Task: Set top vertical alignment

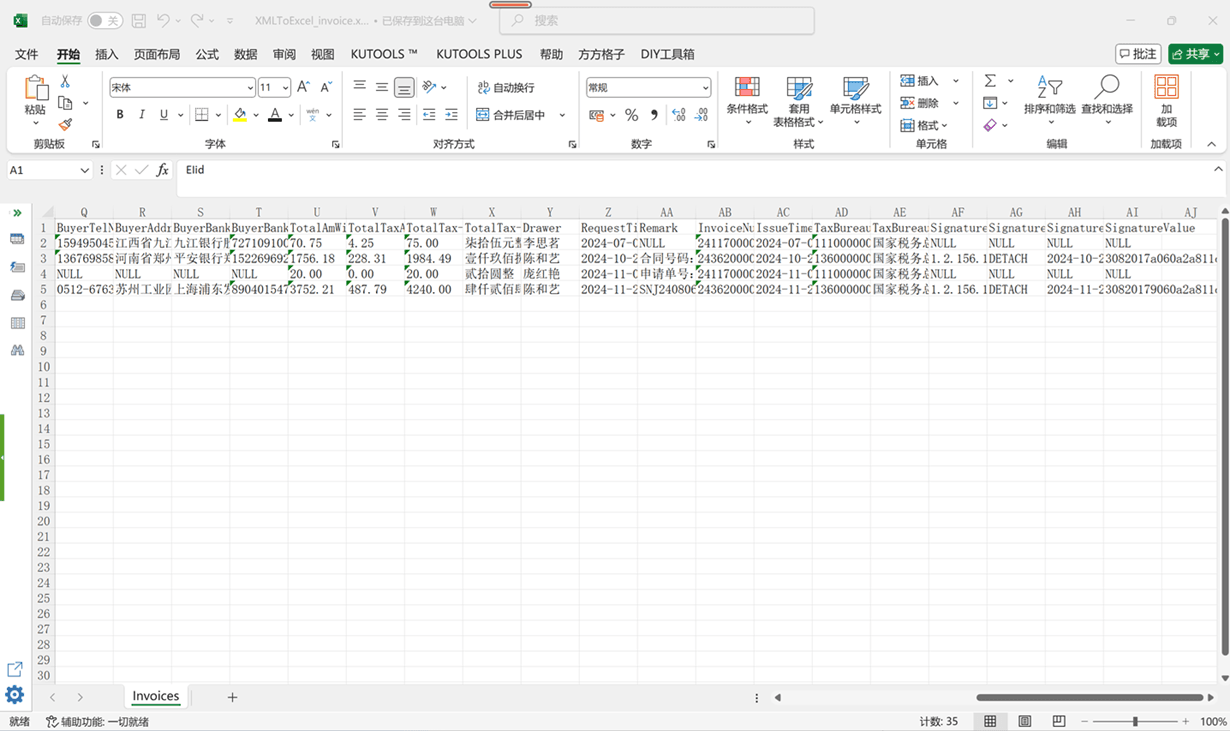Action: (x=360, y=87)
